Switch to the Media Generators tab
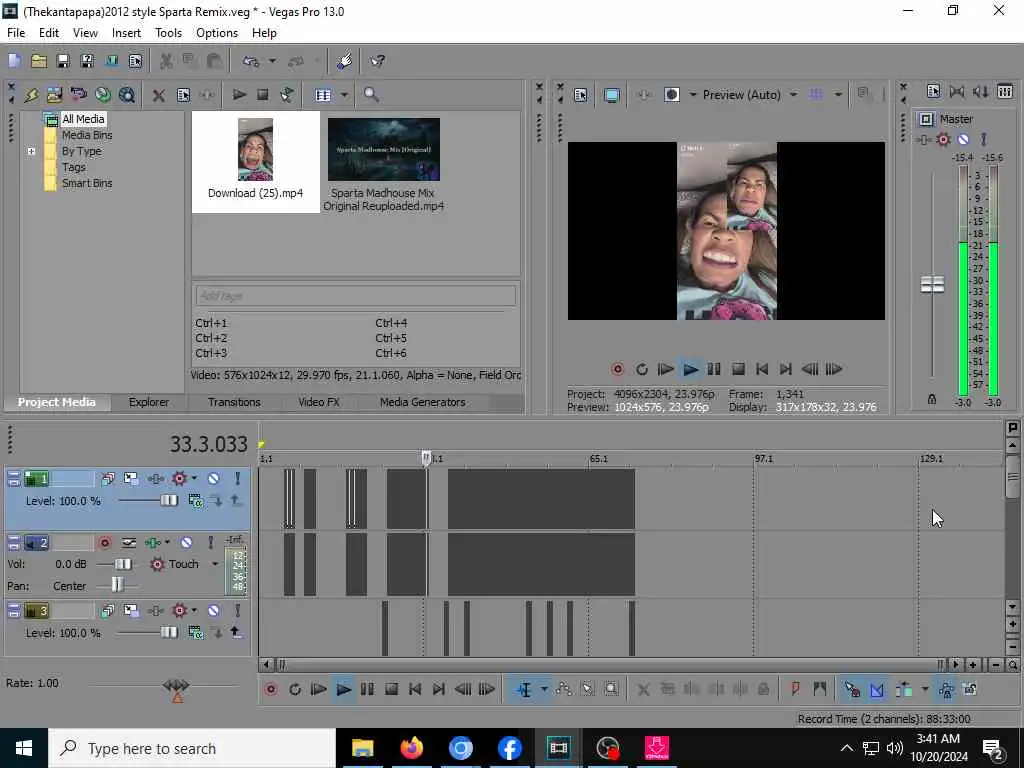The width and height of the screenshot is (1024, 768). (423, 402)
